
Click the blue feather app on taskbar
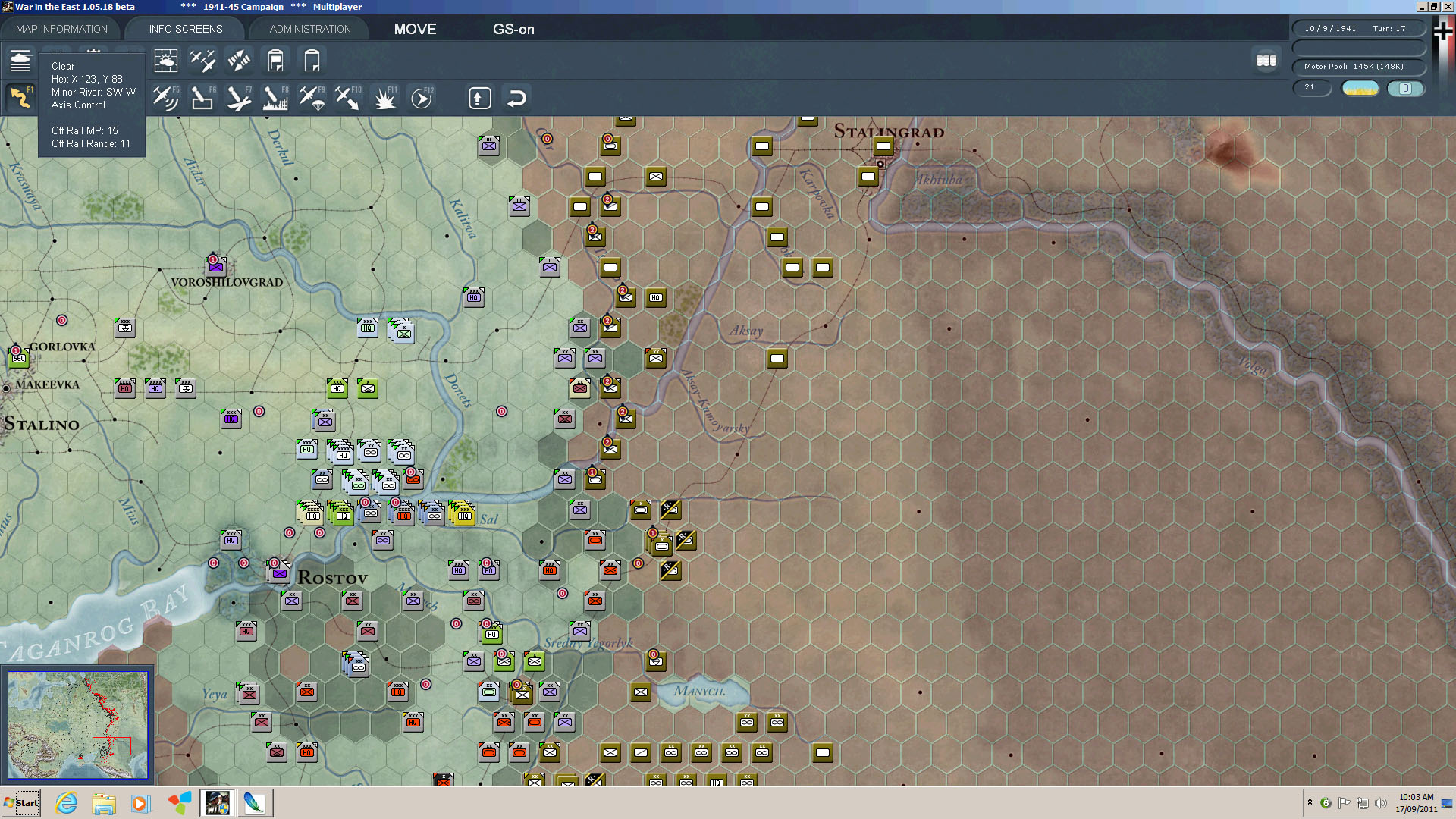tap(253, 803)
